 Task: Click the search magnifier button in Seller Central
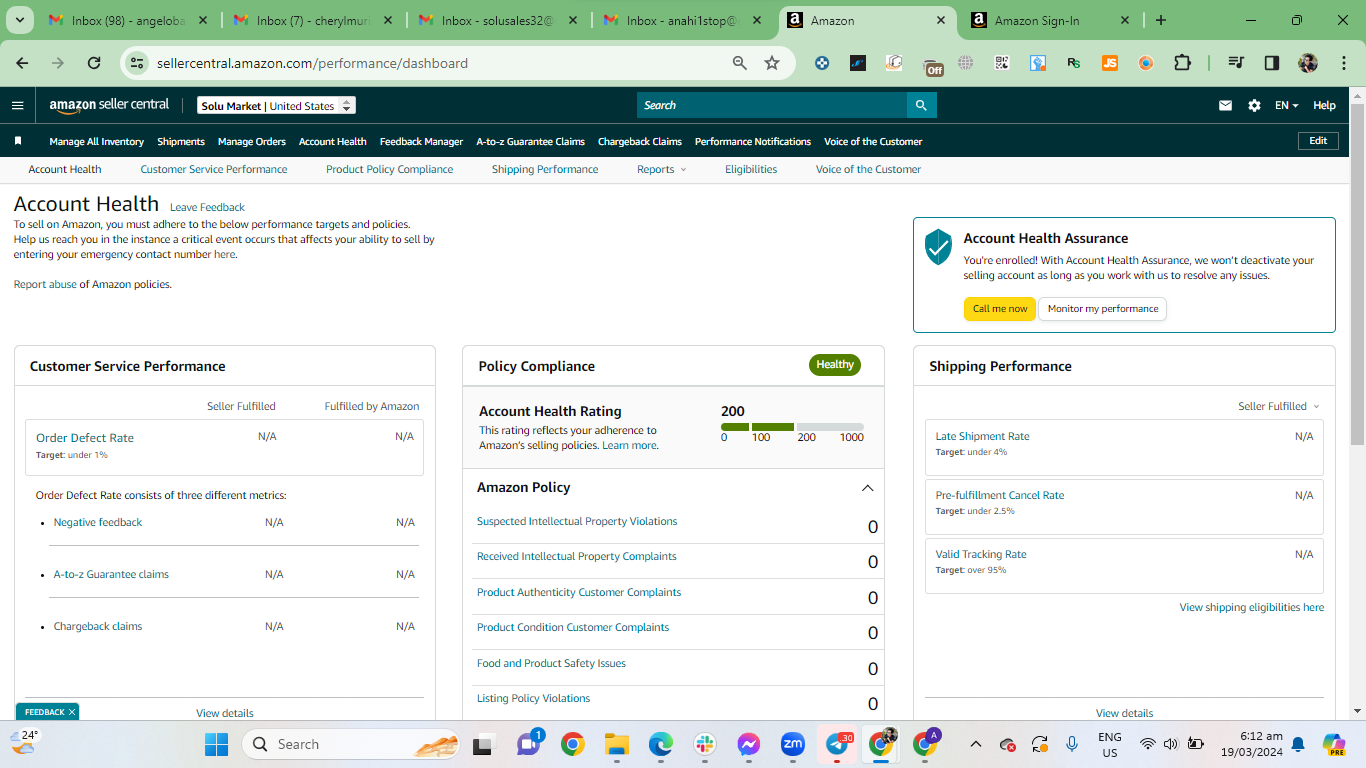[922, 105]
